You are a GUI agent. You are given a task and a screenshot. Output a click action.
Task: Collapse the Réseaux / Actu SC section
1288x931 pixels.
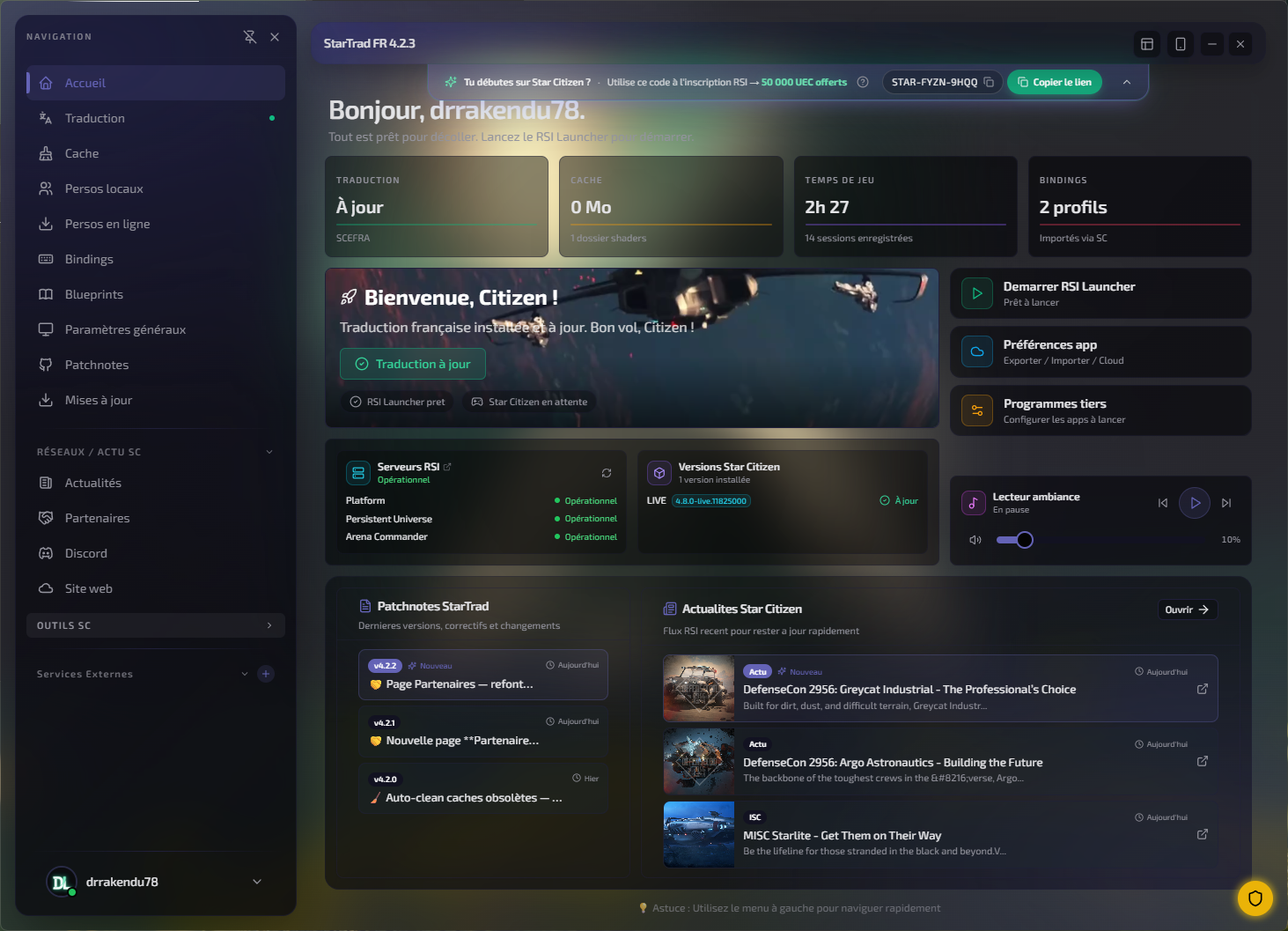269,452
